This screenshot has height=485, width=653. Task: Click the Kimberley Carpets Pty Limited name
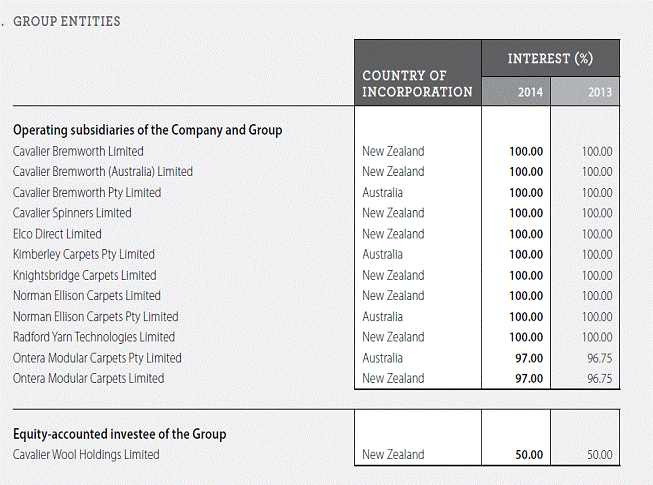point(84,254)
